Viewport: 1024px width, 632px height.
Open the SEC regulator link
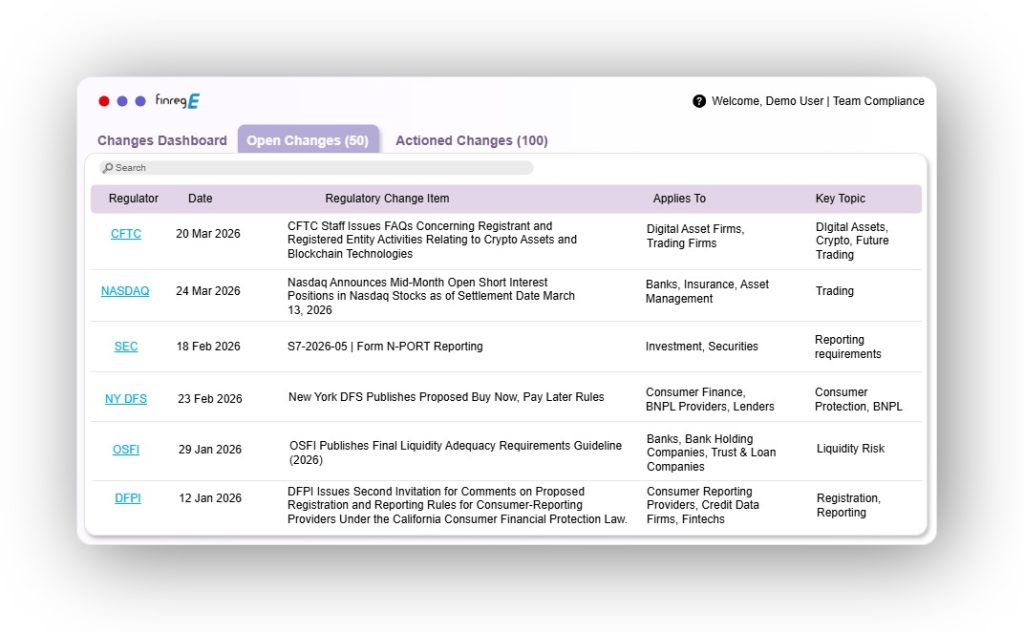point(126,347)
